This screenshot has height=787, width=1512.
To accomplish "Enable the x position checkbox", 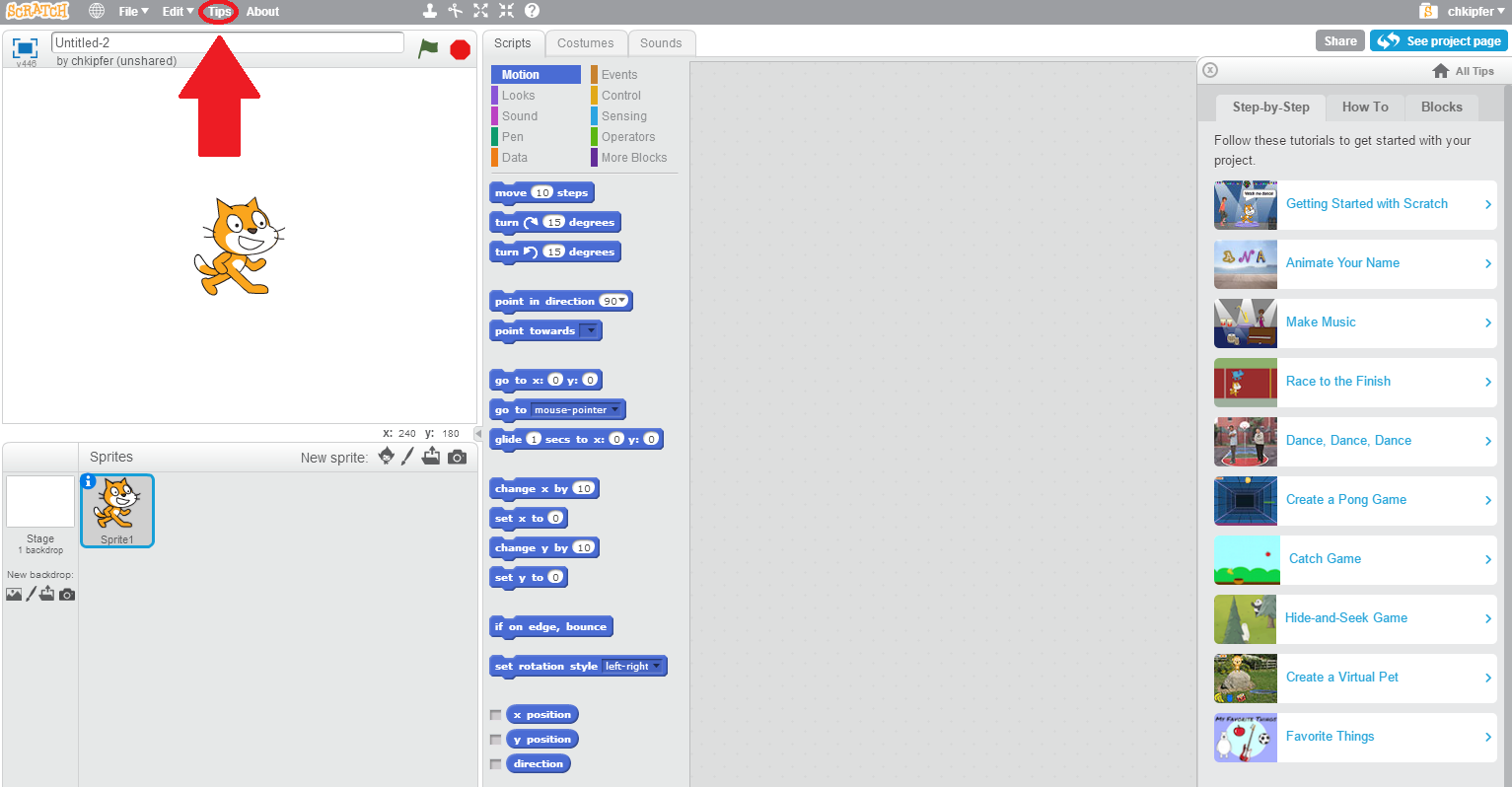I will (x=495, y=715).
